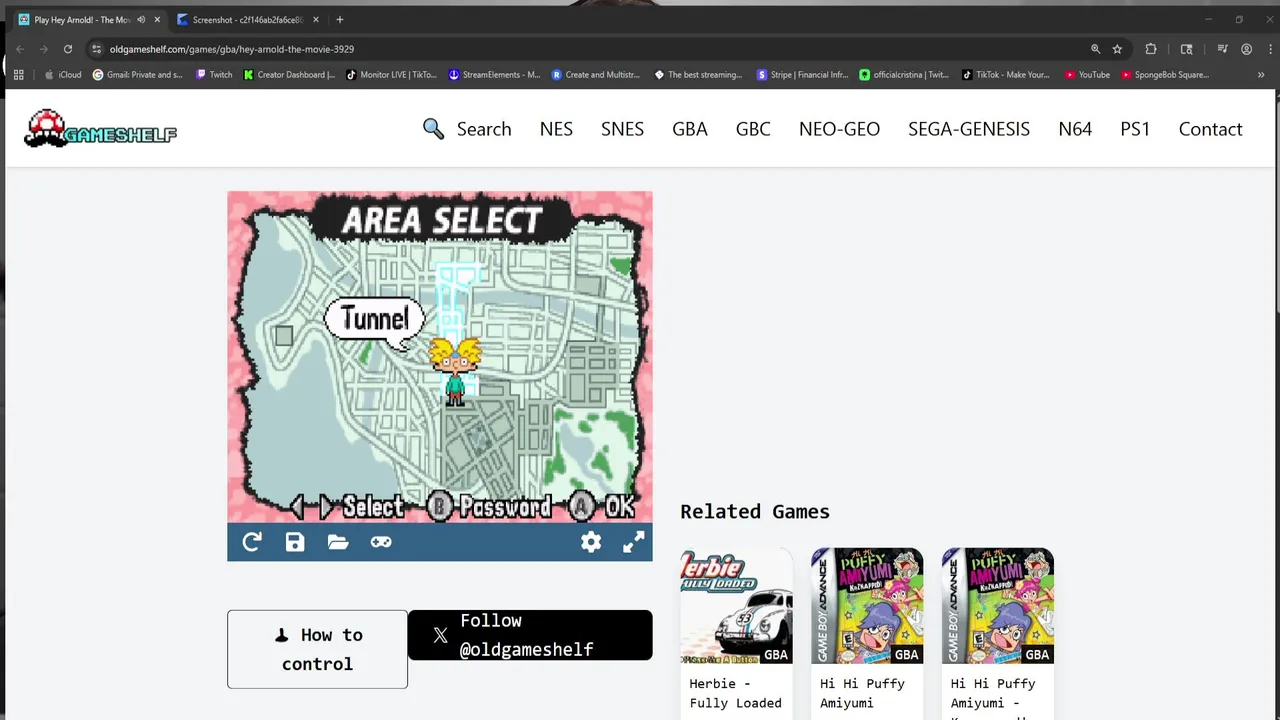1280x720 pixels.
Task: Click the GameShelf mushroom logo
Action: (x=100, y=128)
